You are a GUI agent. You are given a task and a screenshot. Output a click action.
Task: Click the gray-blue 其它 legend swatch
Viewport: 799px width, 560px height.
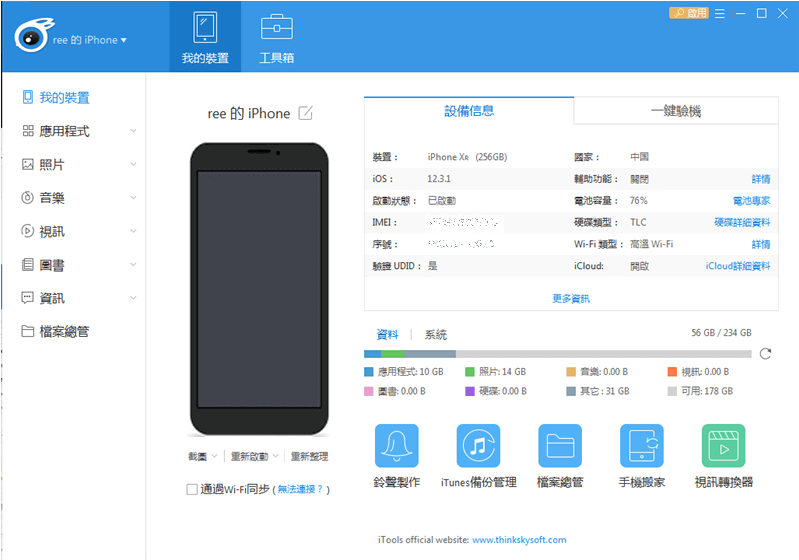pyautogui.click(x=571, y=391)
